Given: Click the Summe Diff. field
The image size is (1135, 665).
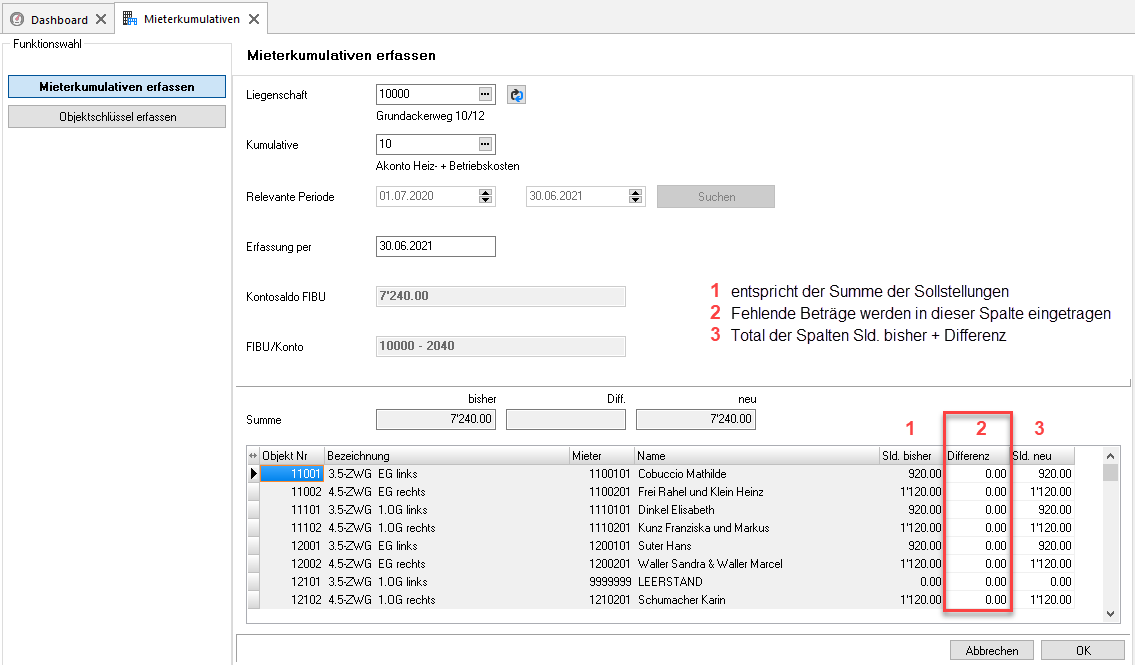Looking at the screenshot, I should click(x=565, y=420).
